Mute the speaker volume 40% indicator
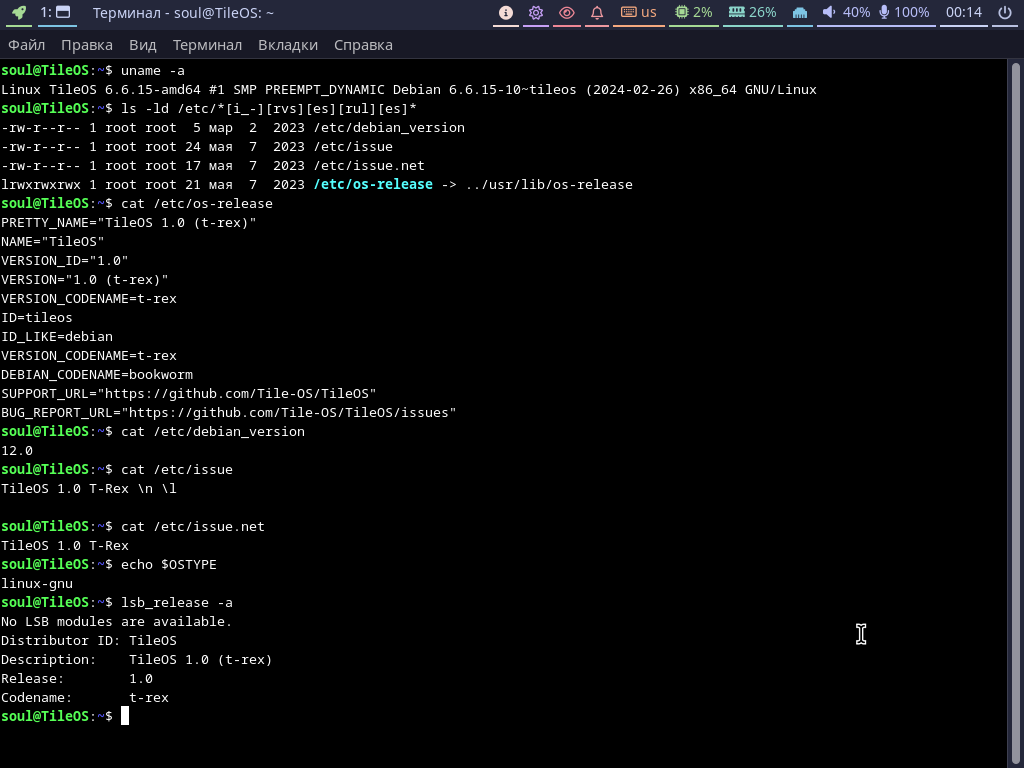The width and height of the screenshot is (1024, 768). (x=846, y=12)
